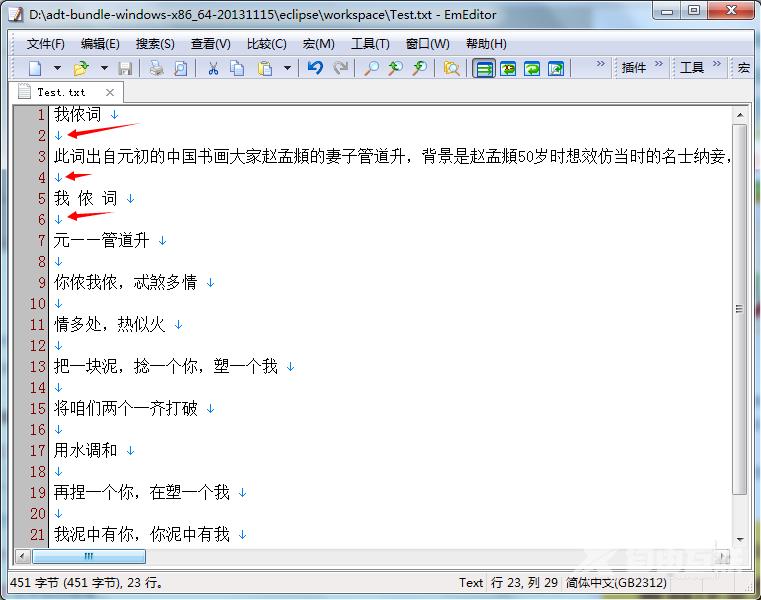The width and height of the screenshot is (761, 600).
Task: Copy selection with the Copy icon
Action: click(x=237, y=68)
